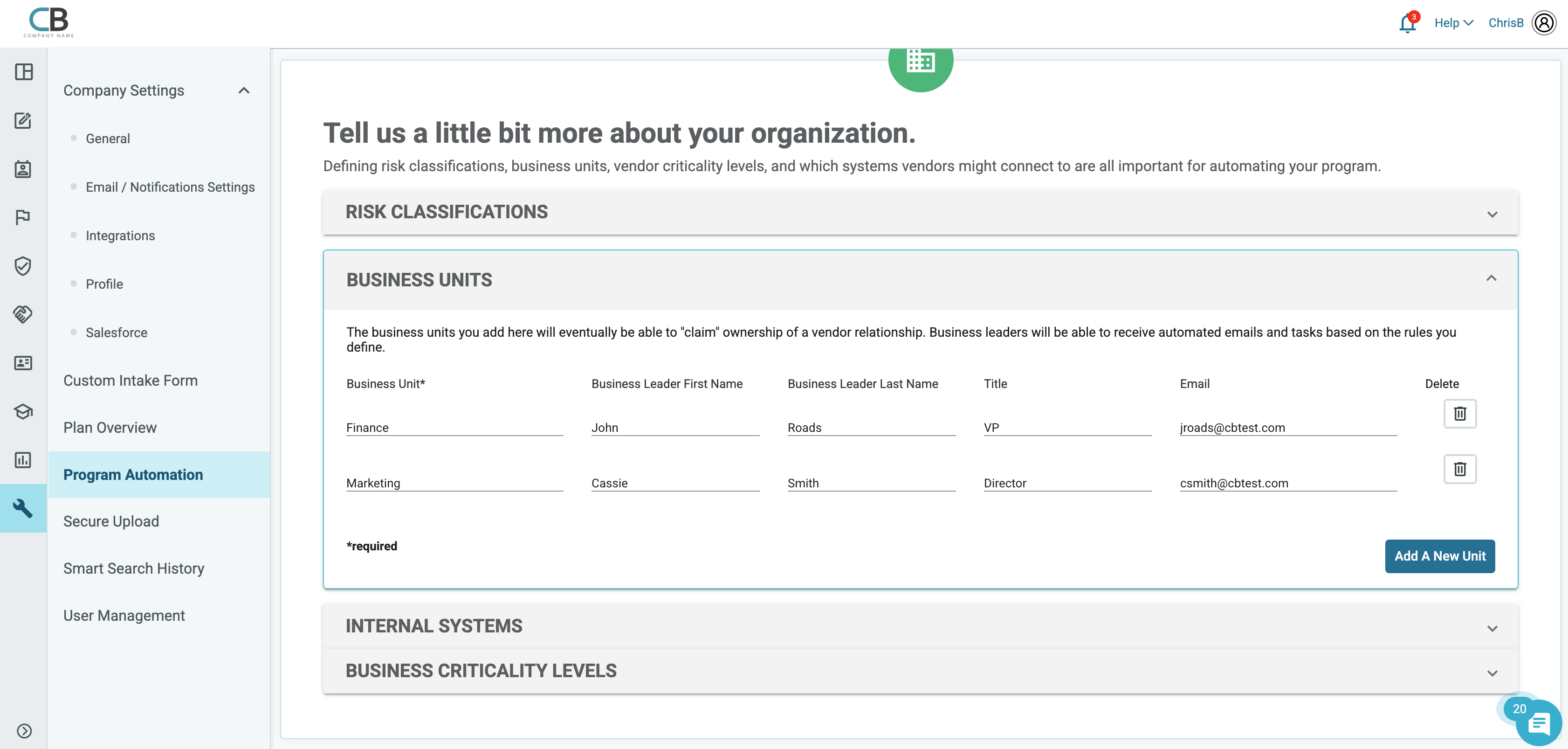Image resolution: width=1568 pixels, height=749 pixels.
Task: Edit the jroads@cbtest.com email field
Action: click(1289, 428)
